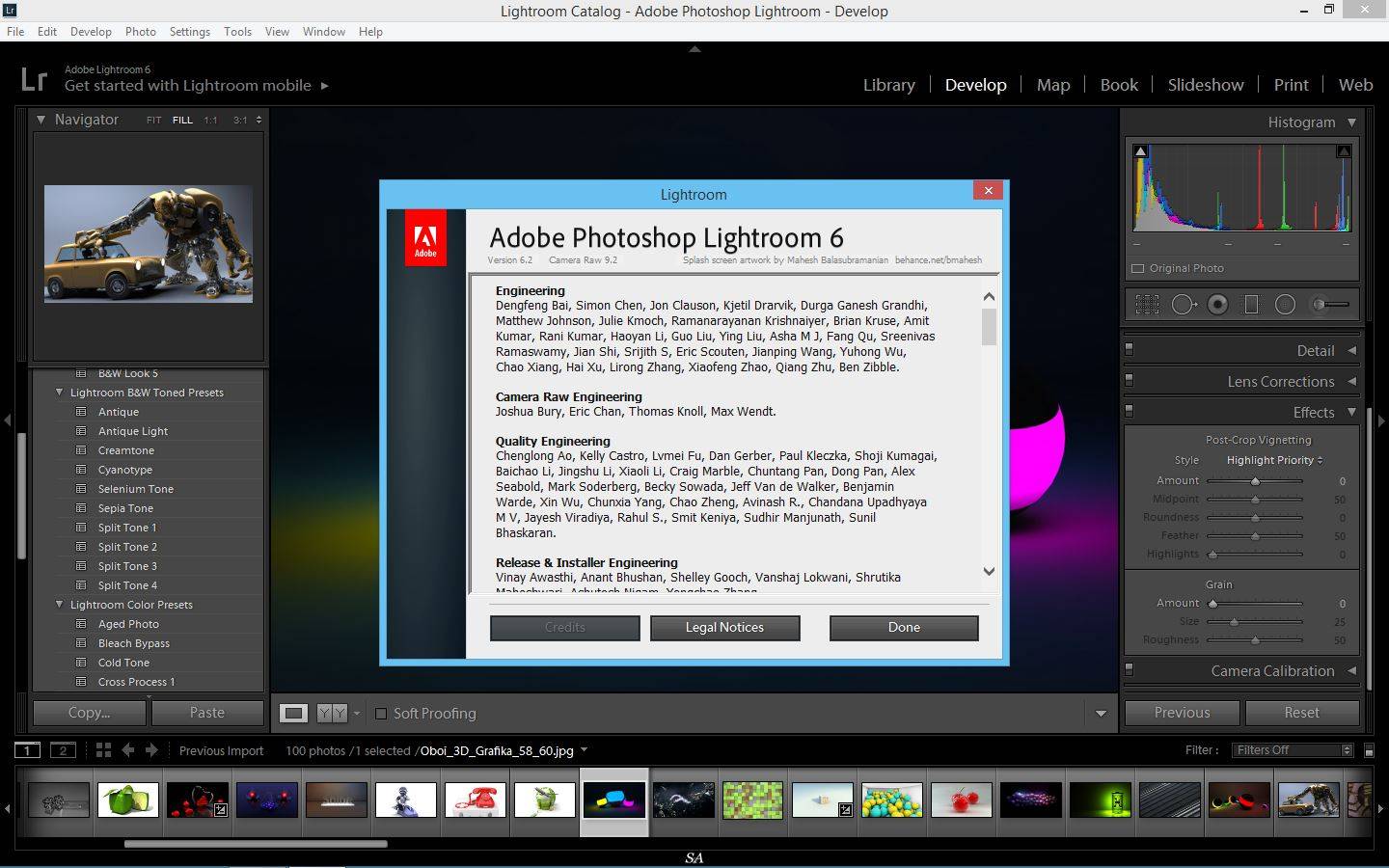The width and height of the screenshot is (1389, 868).
Task: Open the Highlight Priority style dropdown
Action: (1274, 460)
